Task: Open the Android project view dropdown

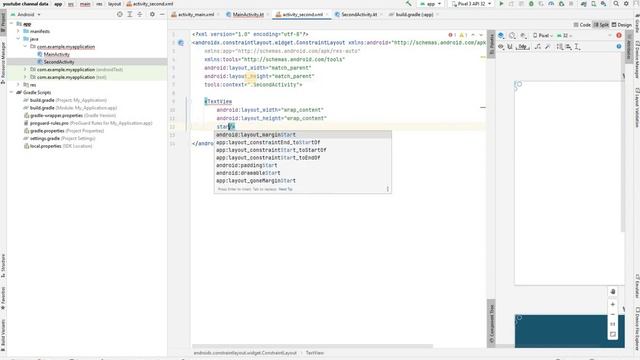Action: point(26,14)
